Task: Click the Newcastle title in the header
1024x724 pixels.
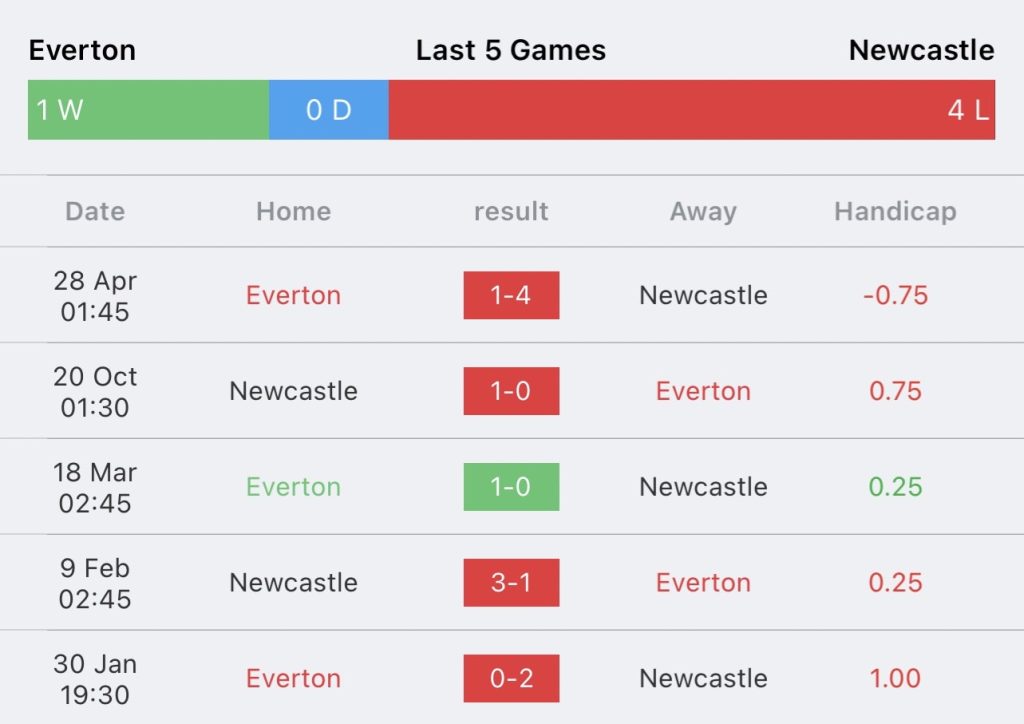Action: tap(921, 50)
